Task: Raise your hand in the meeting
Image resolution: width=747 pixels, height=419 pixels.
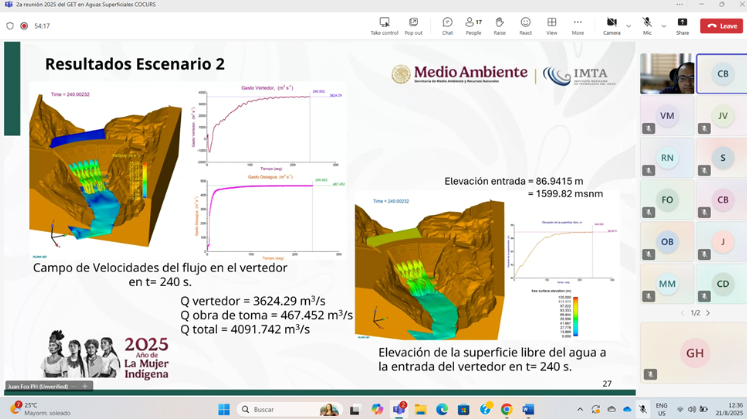Action: (499, 25)
